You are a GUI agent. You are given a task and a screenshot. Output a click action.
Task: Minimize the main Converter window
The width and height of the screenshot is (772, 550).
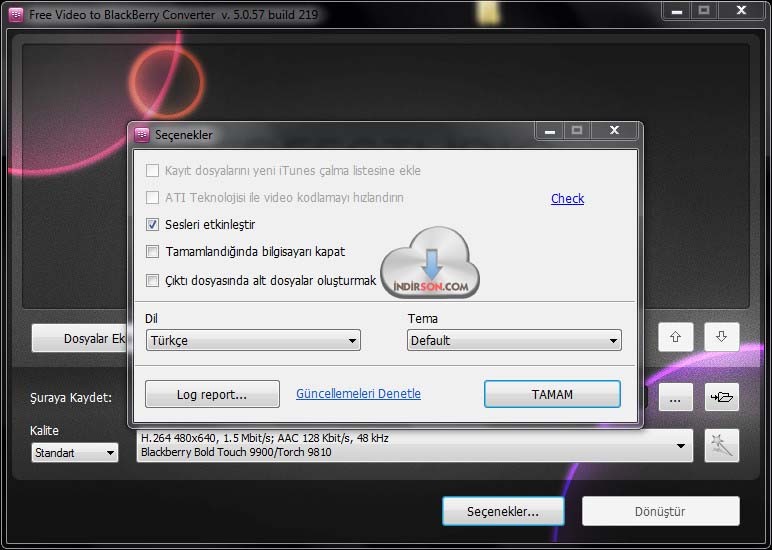point(677,10)
